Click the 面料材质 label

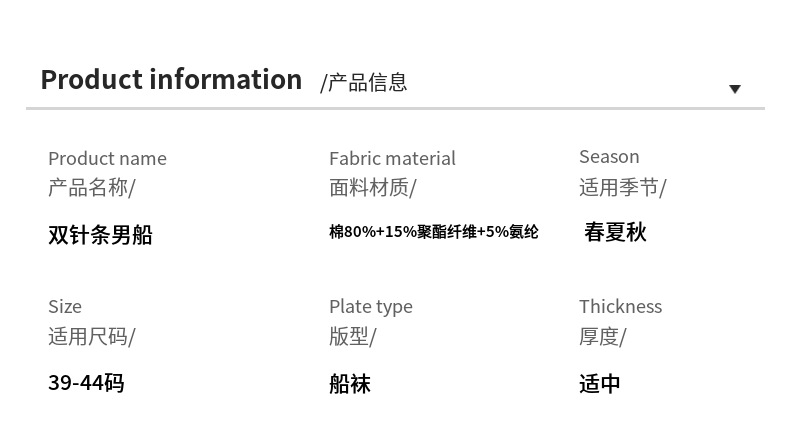point(372,187)
